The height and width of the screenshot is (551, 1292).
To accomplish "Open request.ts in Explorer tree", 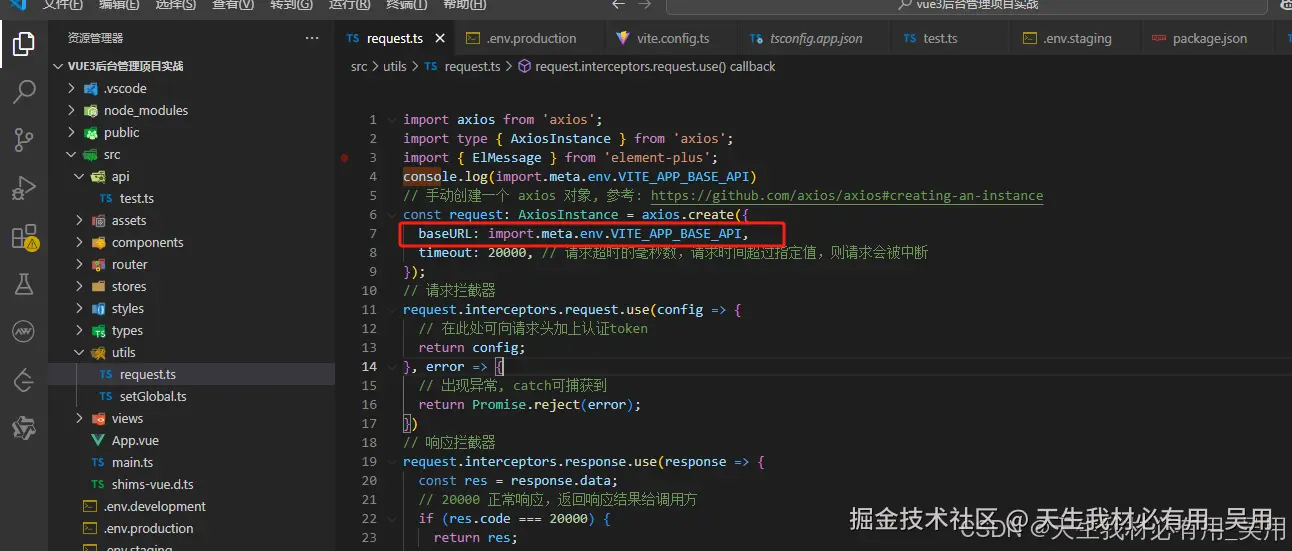I will (148, 374).
